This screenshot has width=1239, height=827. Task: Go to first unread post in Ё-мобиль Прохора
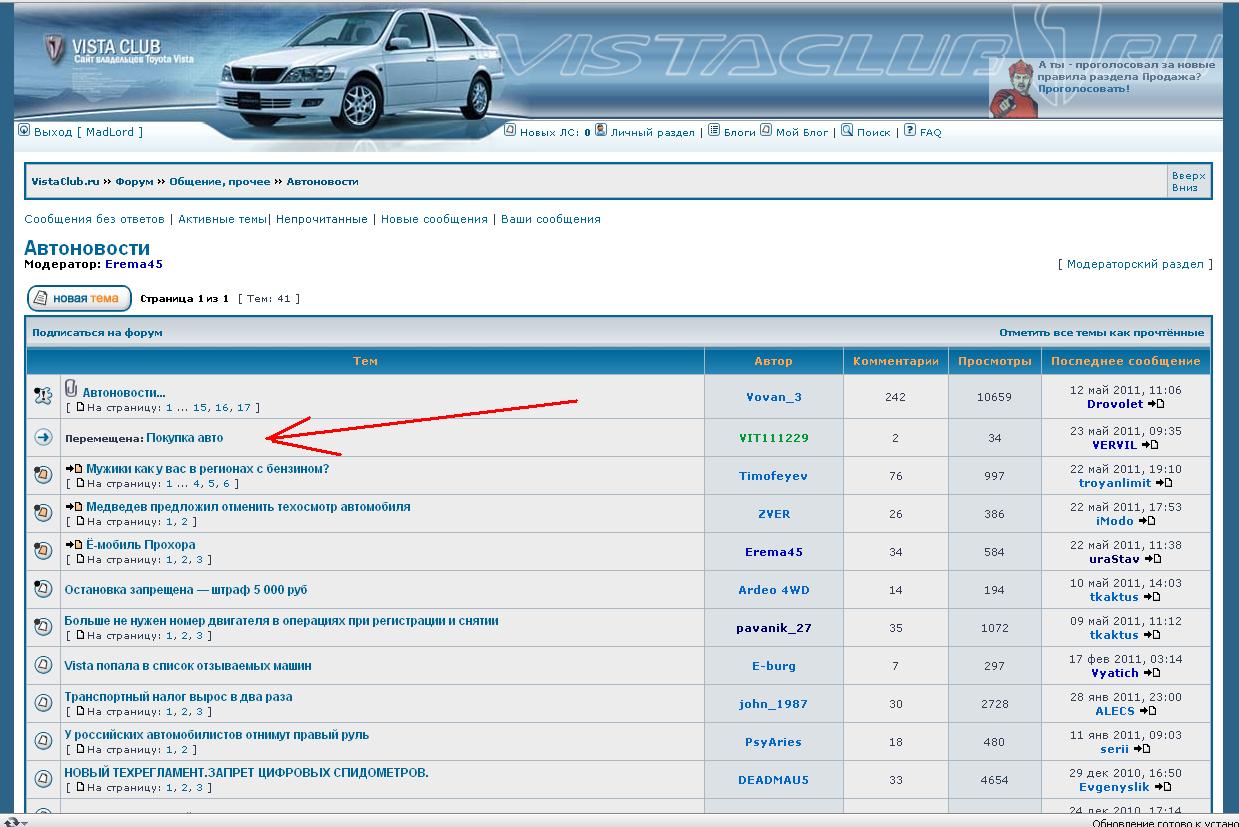click(x=73, y=545)
